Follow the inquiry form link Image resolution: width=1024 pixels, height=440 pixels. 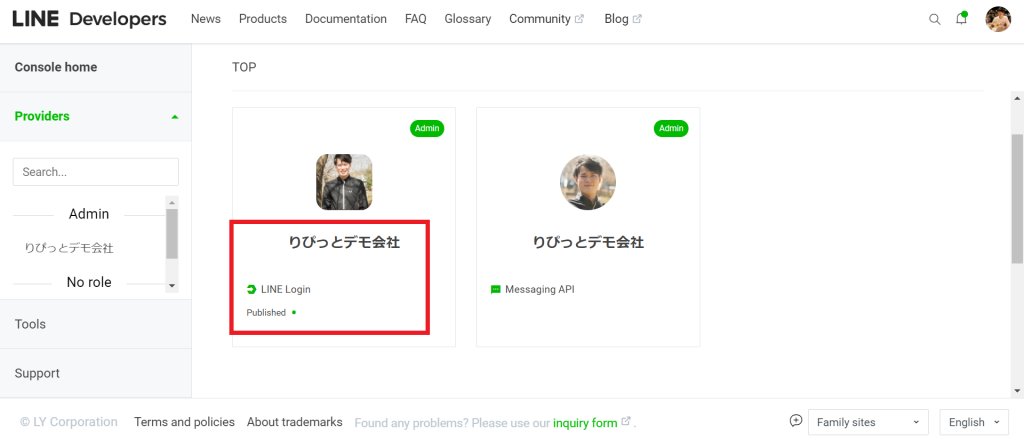pyautogui.click(x=585, y=423)
